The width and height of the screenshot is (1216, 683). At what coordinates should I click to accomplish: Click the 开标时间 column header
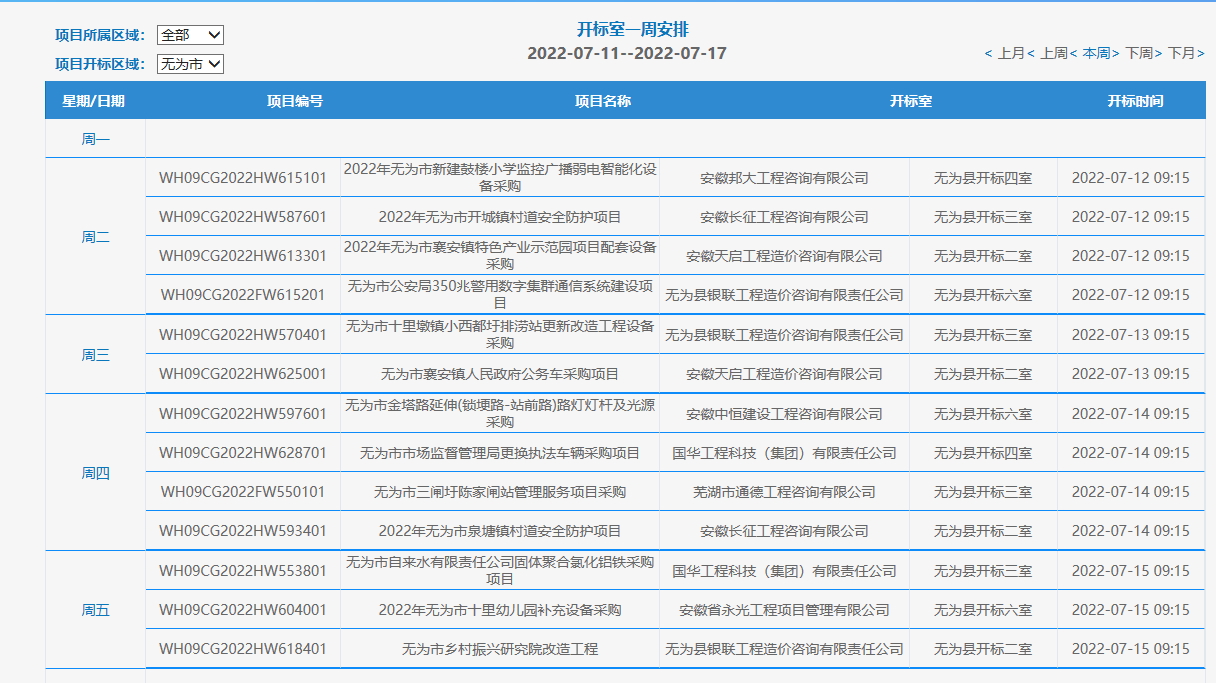coord(1135,101)
